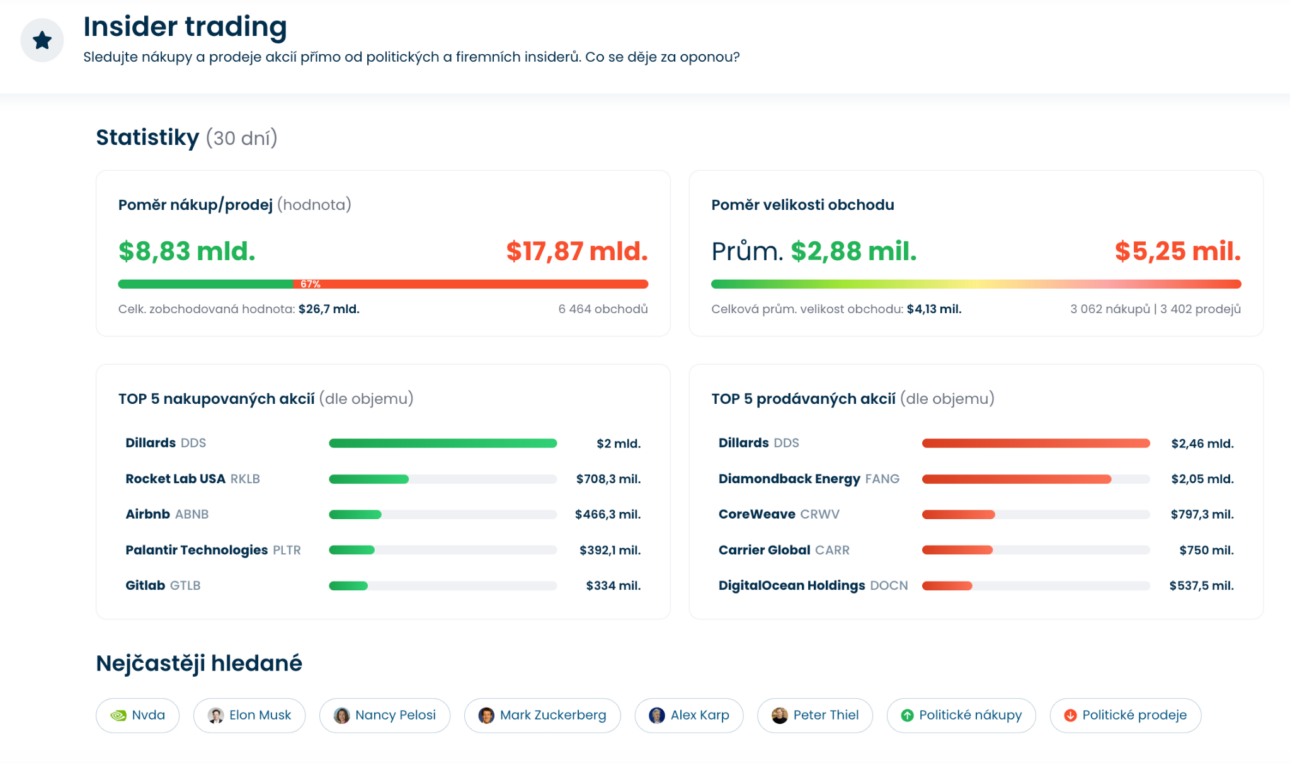
Task: Click the "Statistiky (30 dní)" heading
Action: pyautogui.click(x=187, y=138)
